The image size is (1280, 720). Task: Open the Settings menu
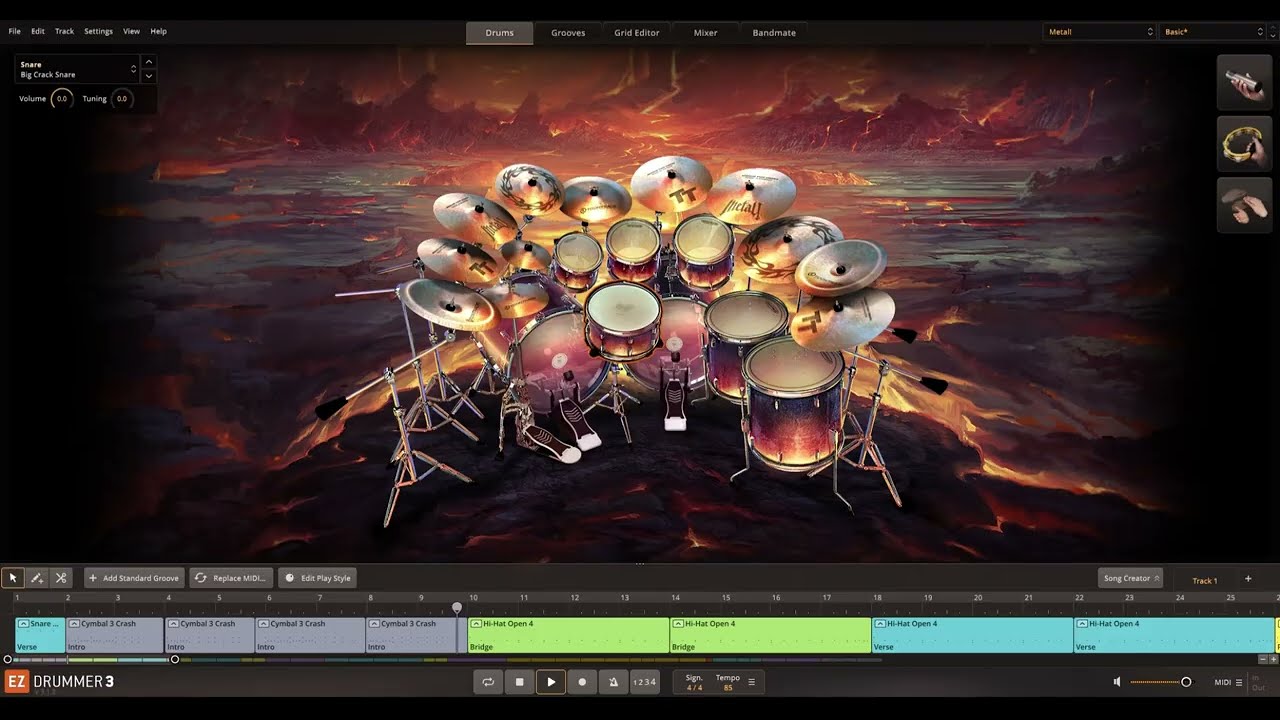click(98, 32)
